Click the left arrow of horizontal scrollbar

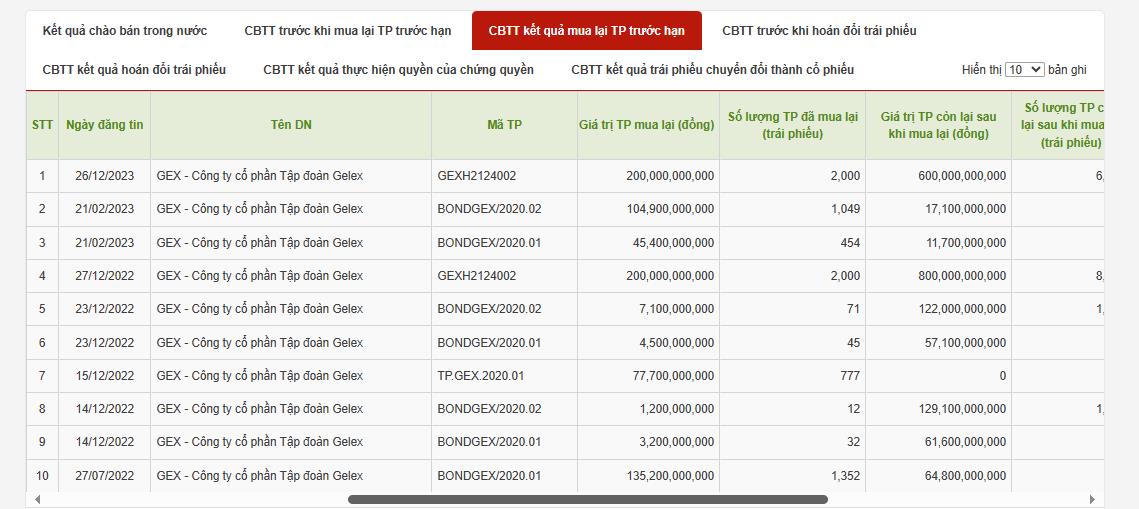(38, 499)
